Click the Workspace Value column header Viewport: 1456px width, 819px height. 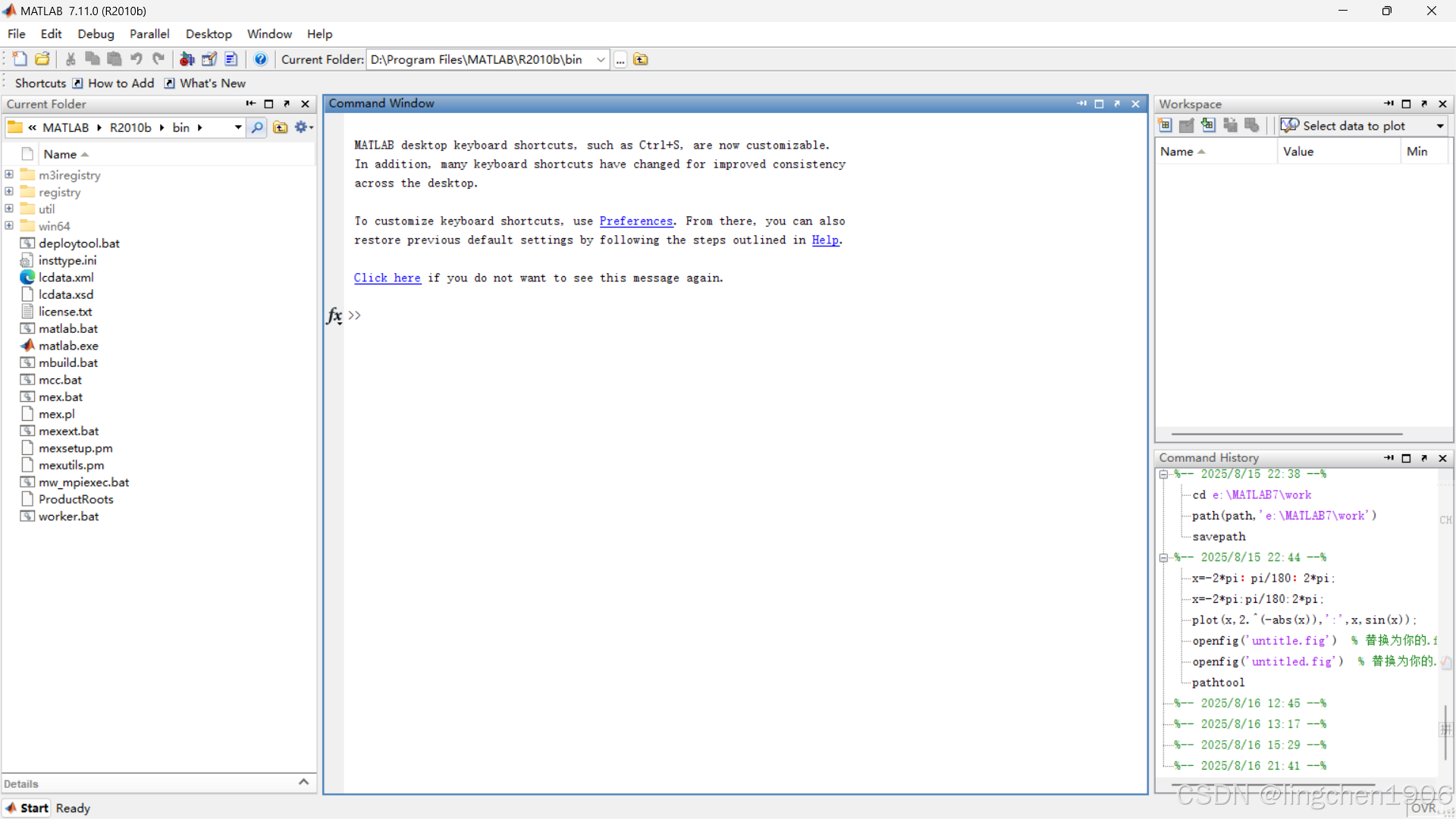point(1338,152)
